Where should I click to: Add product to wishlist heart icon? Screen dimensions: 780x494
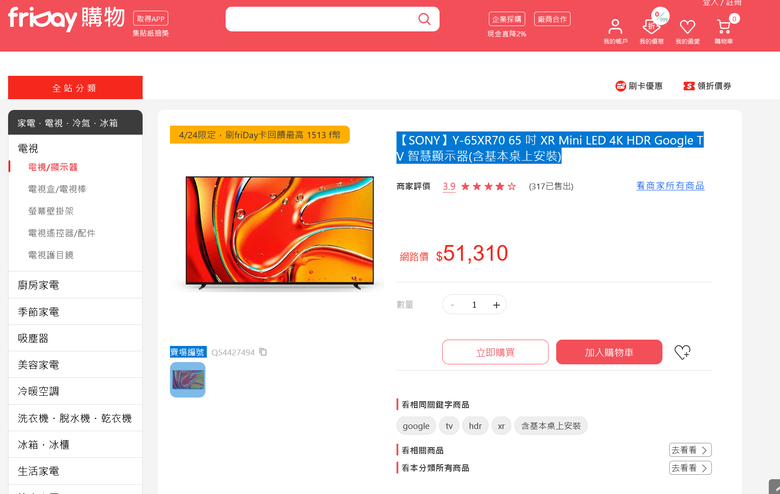point(682,352)
